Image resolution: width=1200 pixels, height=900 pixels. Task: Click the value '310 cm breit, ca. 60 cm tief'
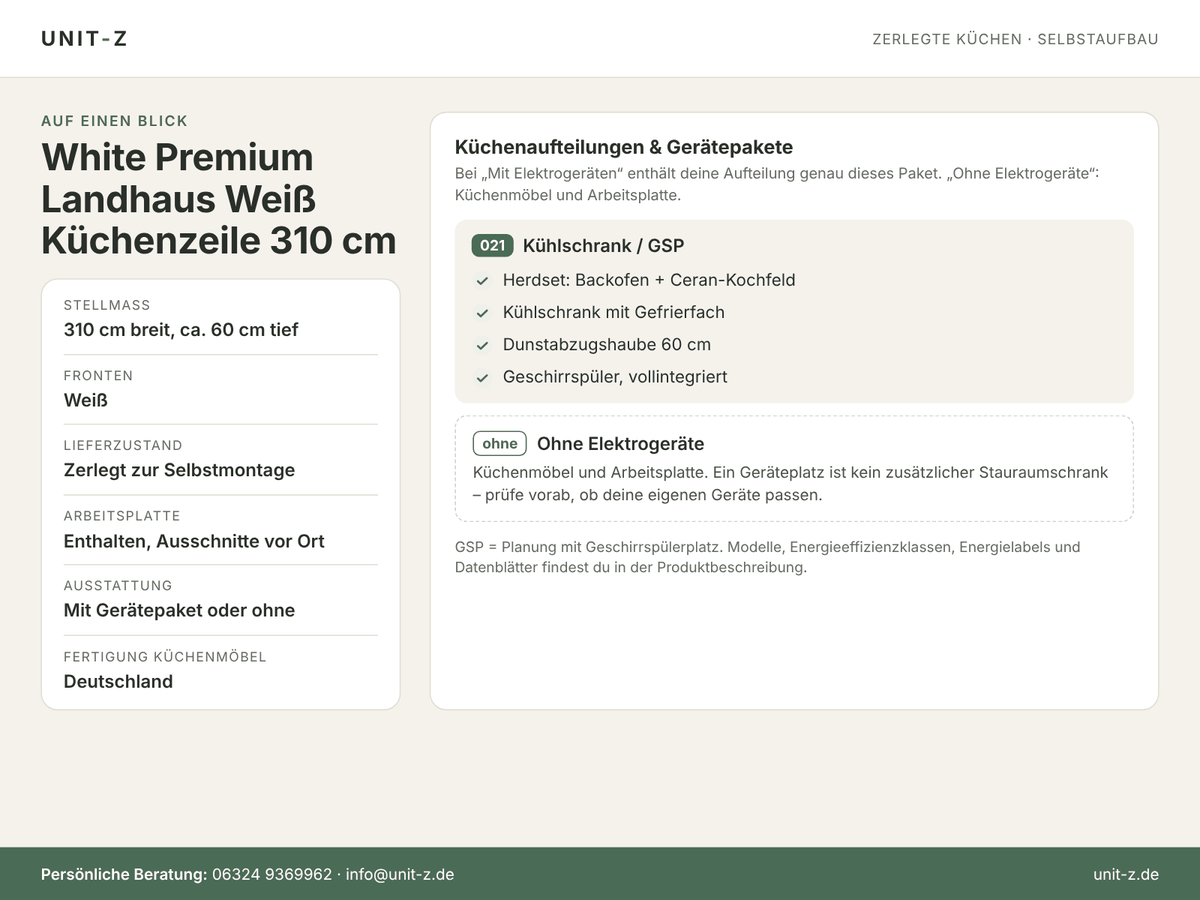(181, 330)
